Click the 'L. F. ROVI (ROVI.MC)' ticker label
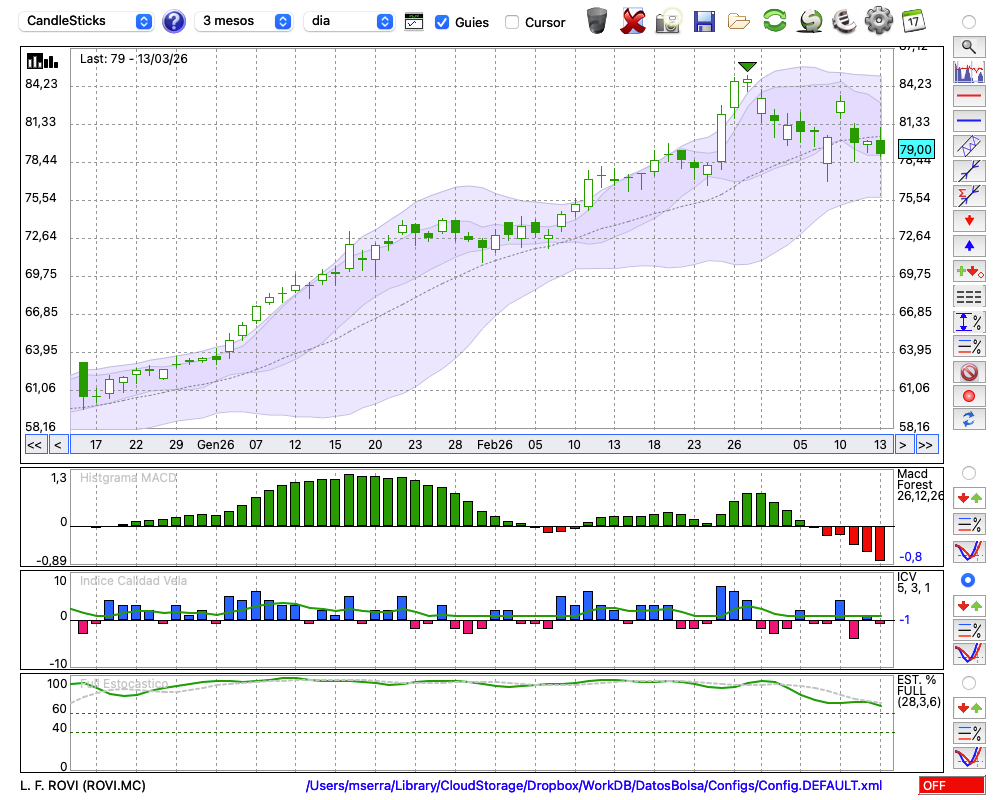The image size is (1000, 800). (x=83, y=785)
